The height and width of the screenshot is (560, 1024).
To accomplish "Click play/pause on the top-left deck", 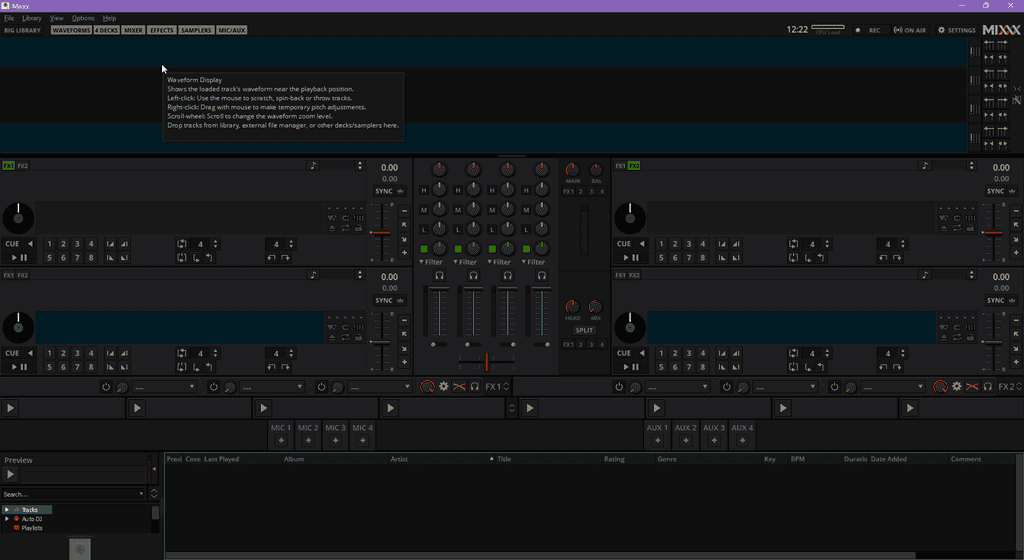I will (19, 258).
